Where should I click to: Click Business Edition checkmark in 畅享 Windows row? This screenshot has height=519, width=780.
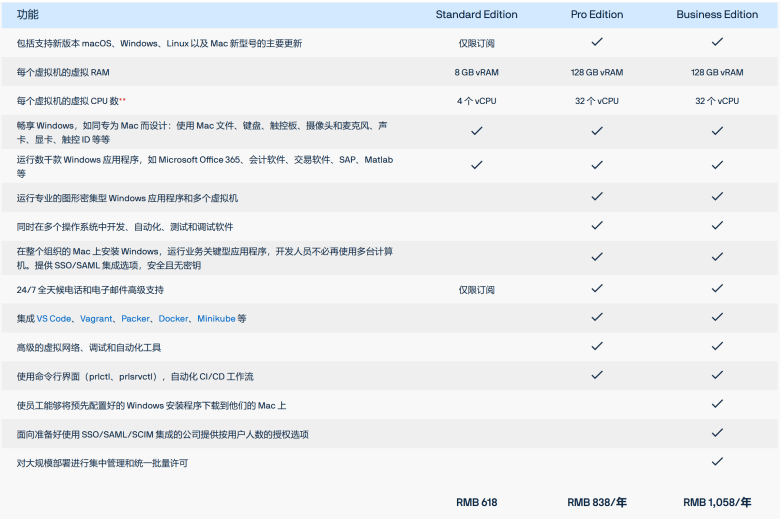(717, 131)
